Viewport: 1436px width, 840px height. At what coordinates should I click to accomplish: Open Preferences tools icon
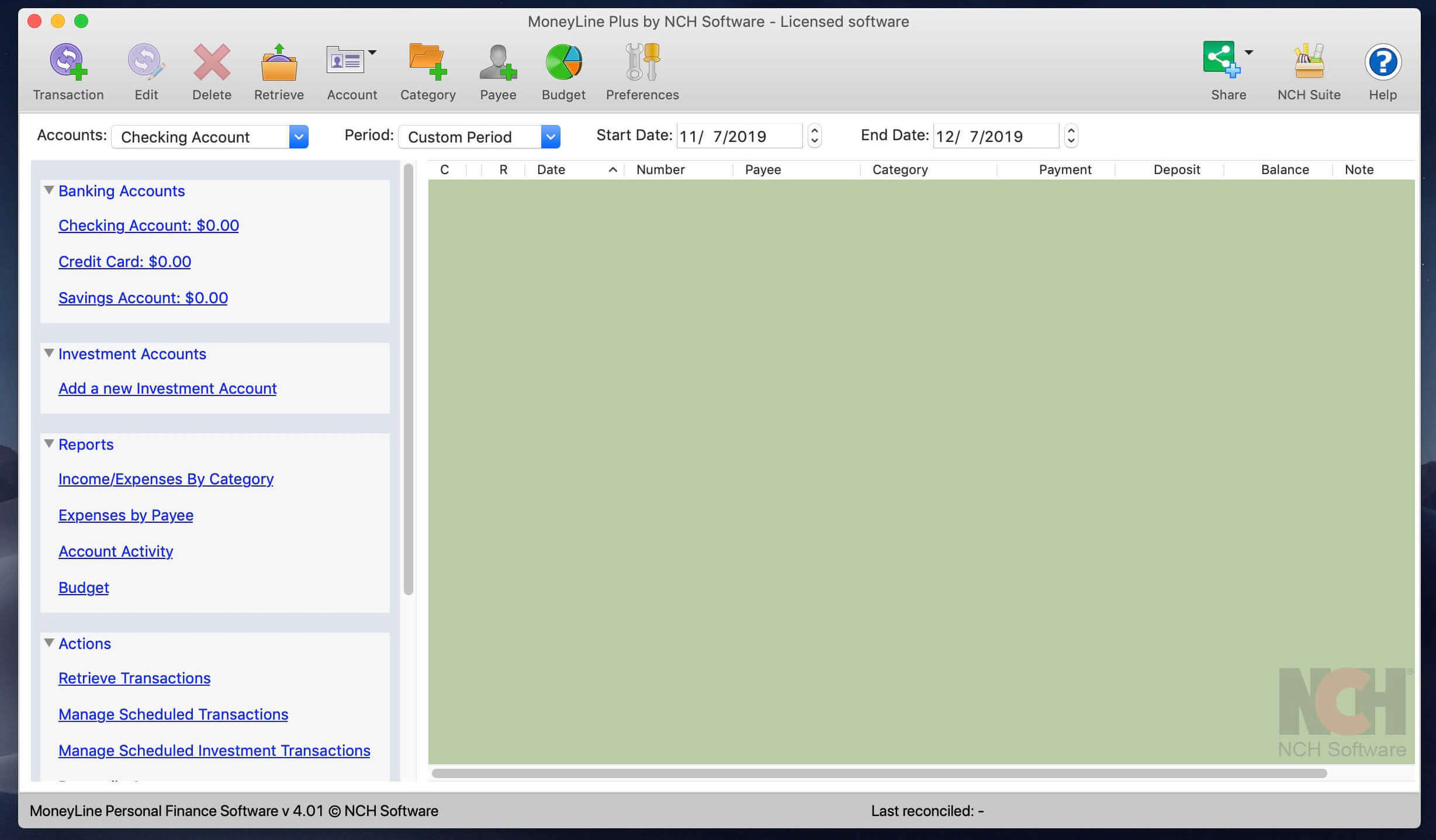pos(642,61)
